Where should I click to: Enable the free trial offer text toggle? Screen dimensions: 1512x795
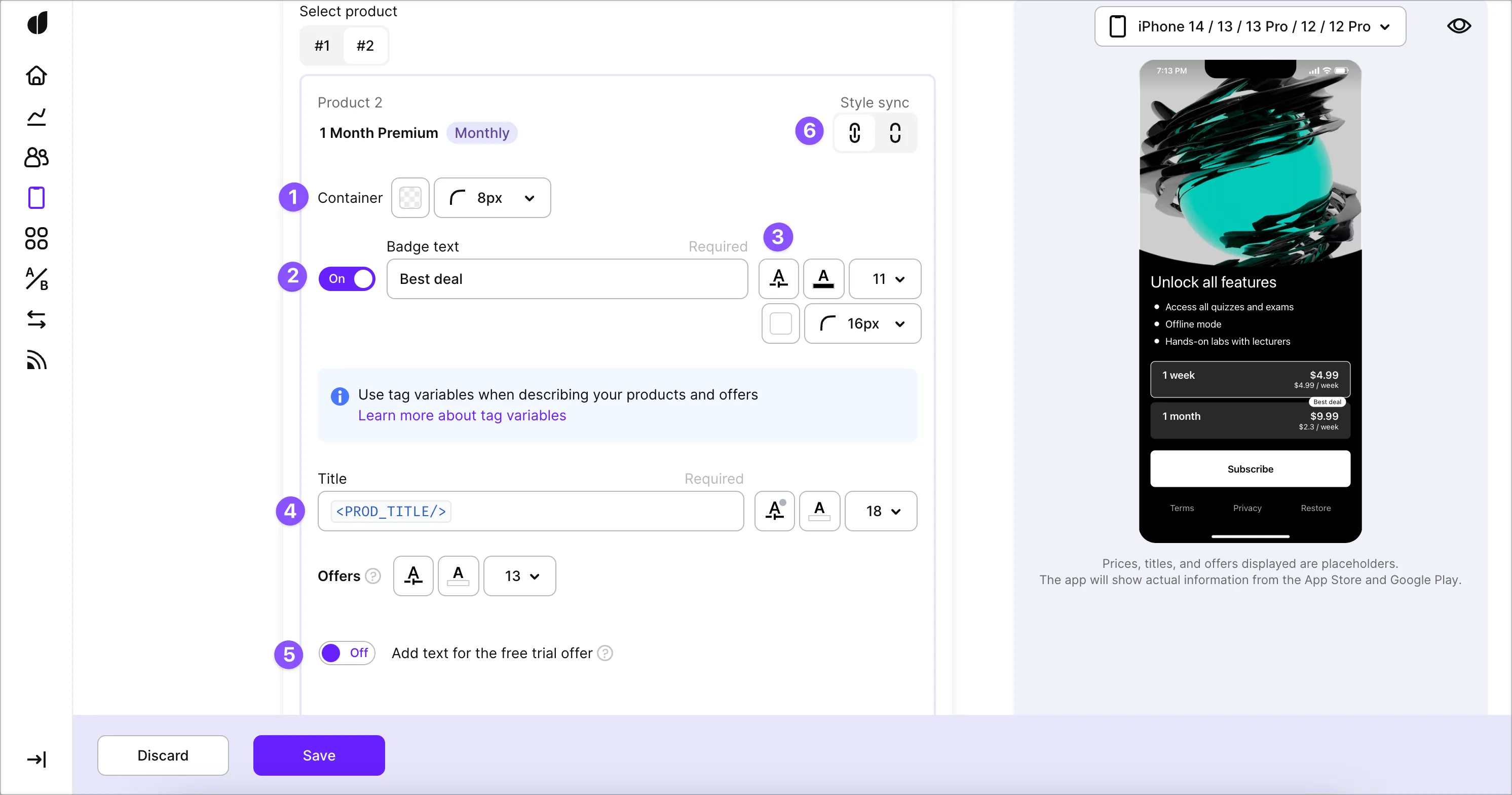tap(347, 653)
